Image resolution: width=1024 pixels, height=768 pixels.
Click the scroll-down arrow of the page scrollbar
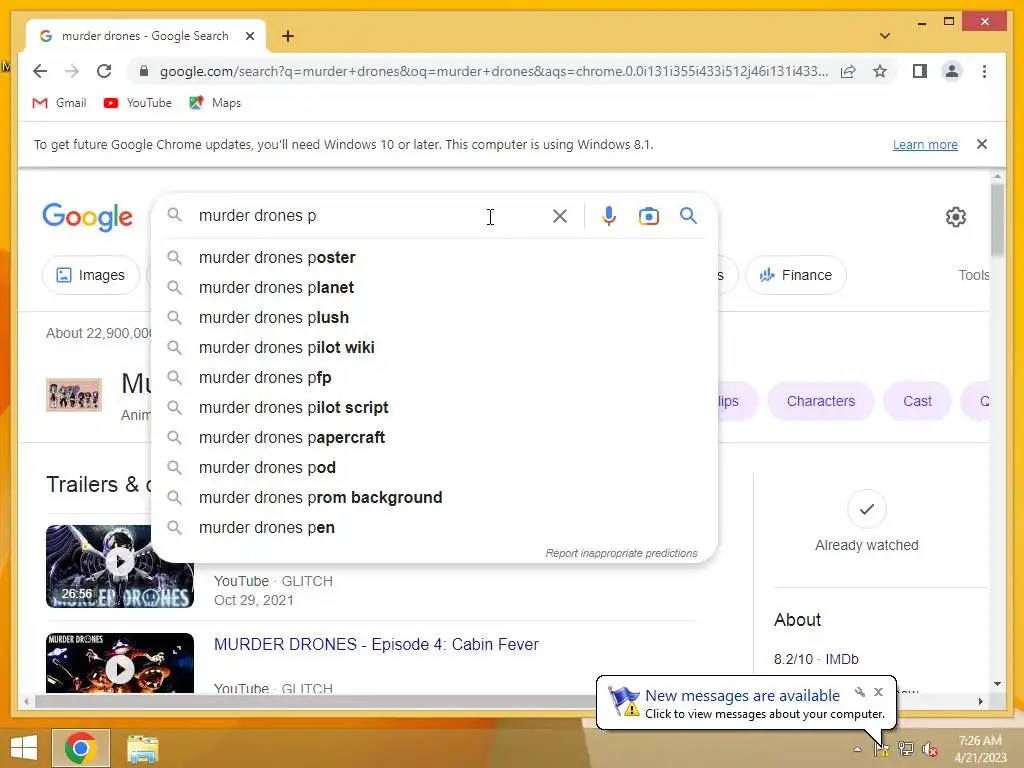coord(997,684)
